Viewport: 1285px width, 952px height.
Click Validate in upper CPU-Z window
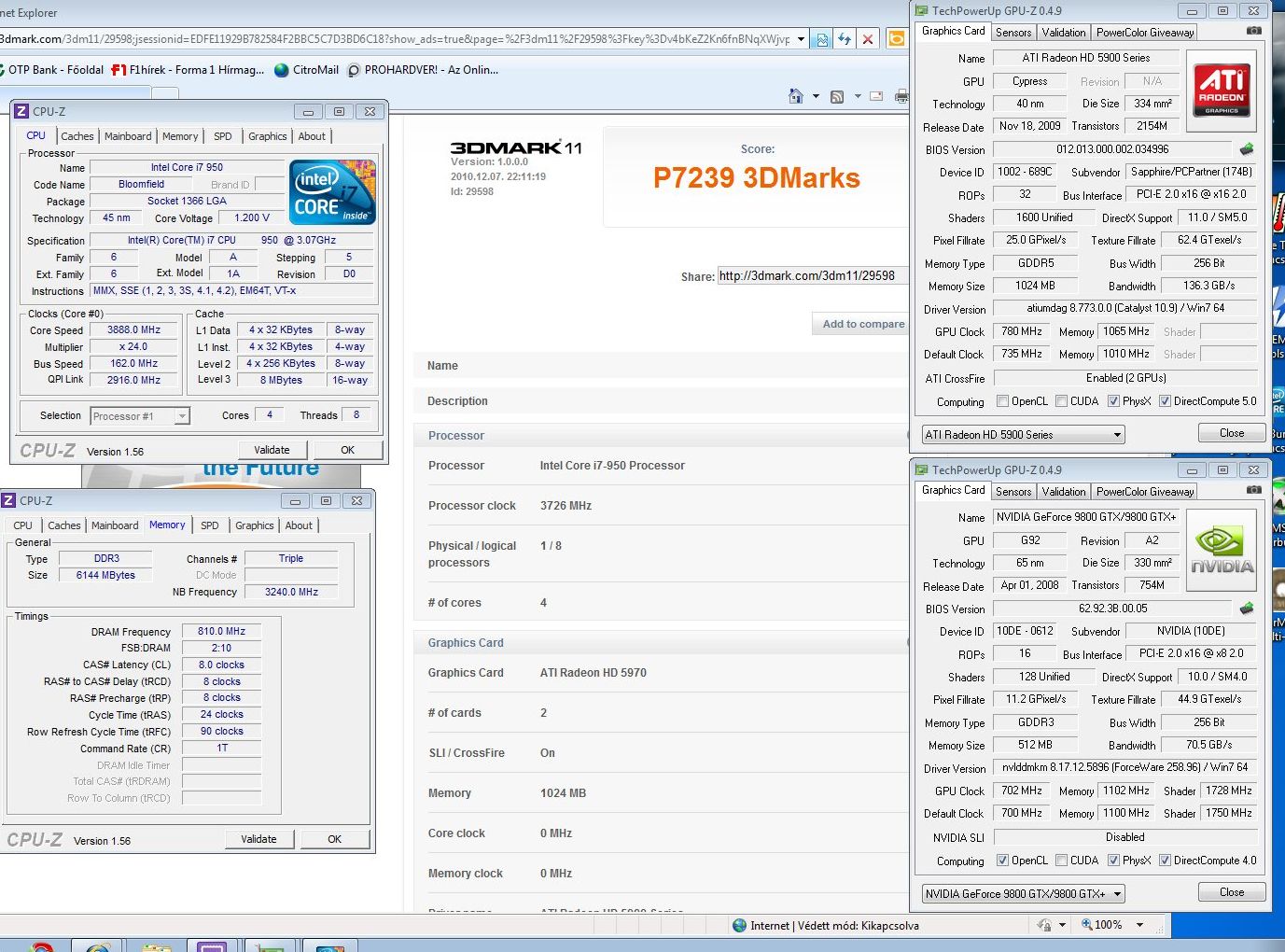[x=272, y=450]
